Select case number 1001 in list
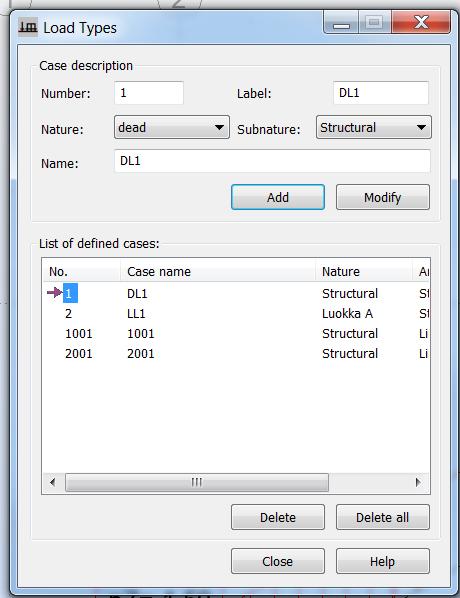The height and width of the screenshot is (598, 460). [79, 334]
